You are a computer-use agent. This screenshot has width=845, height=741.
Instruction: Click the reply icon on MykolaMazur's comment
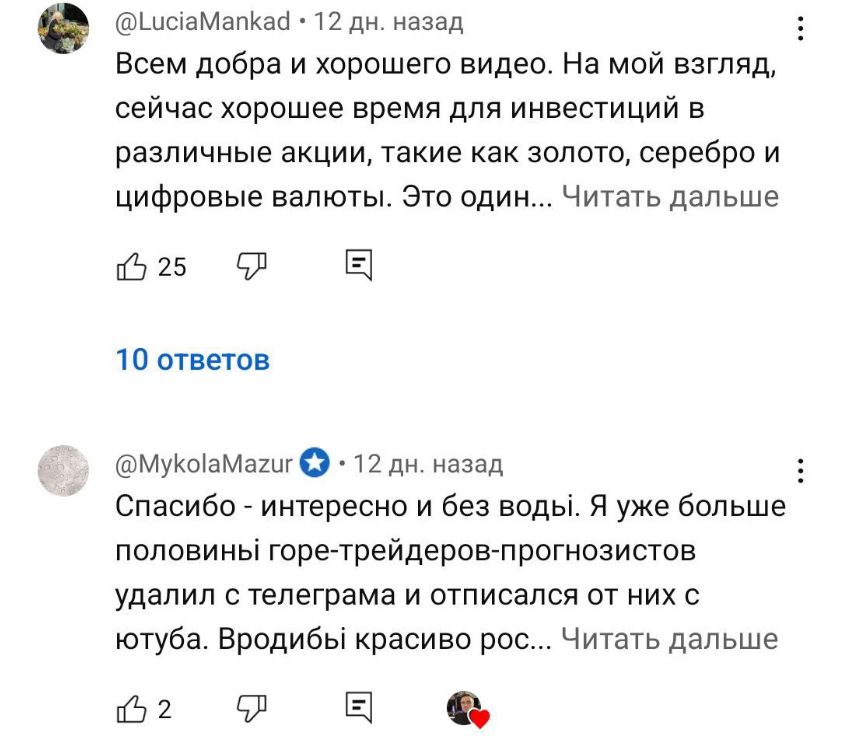[x=356, y=708]
